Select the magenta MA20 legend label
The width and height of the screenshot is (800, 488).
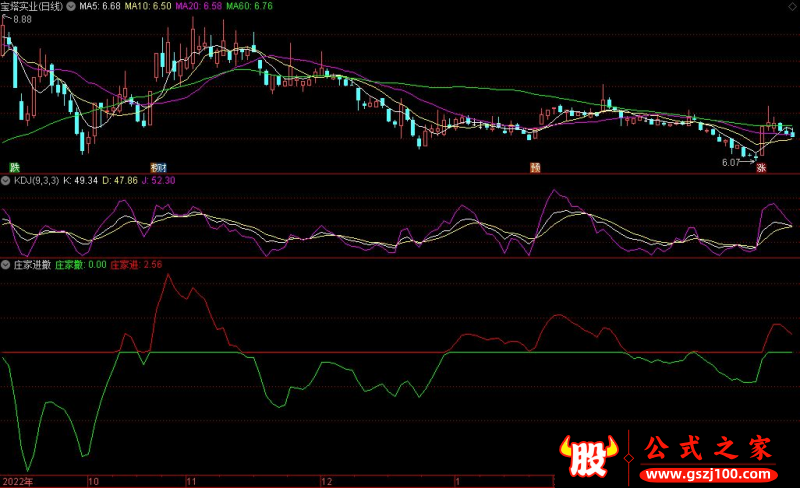[198, 6]
